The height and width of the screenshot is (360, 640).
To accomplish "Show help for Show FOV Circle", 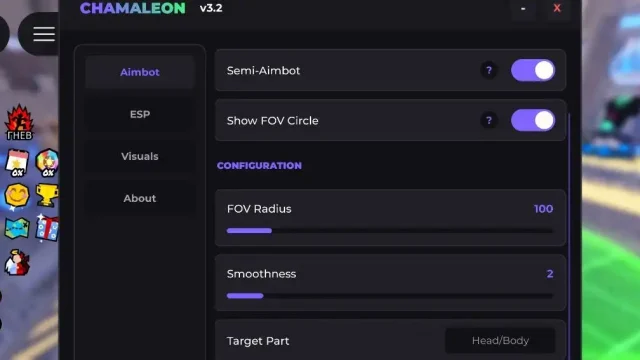I will pyautogui.click(x=489, y=120).
